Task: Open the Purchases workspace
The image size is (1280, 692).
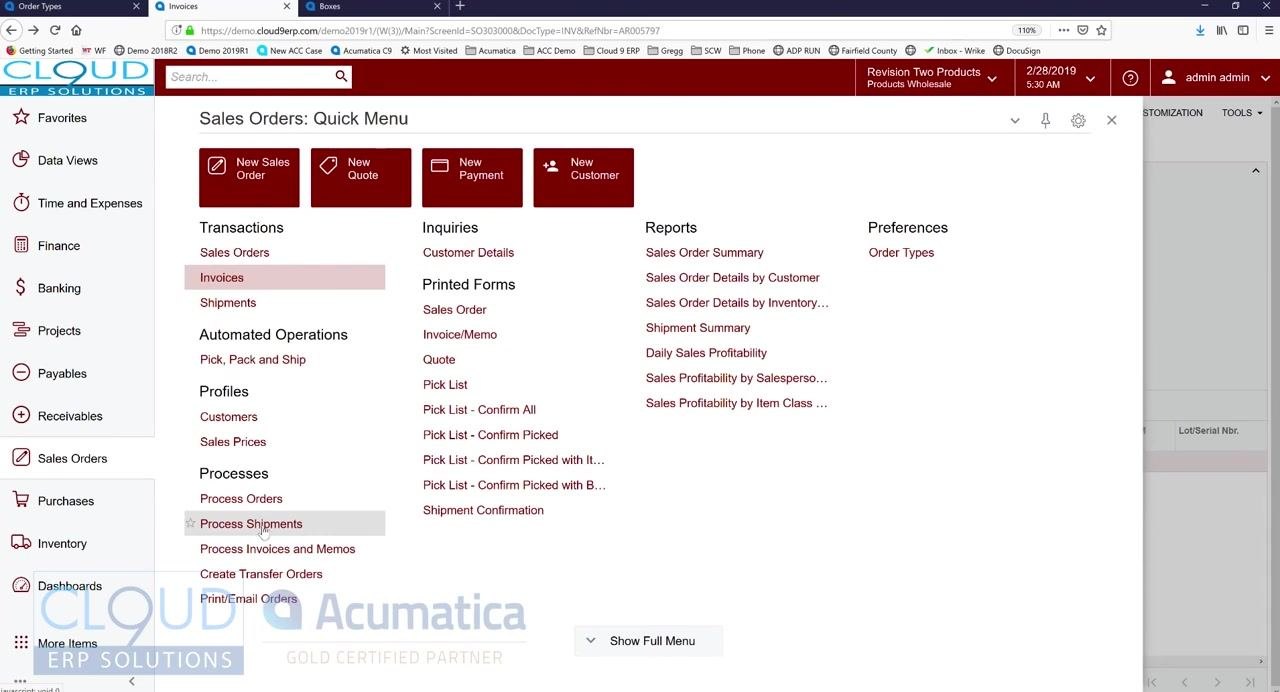Action: coord(66,501)
